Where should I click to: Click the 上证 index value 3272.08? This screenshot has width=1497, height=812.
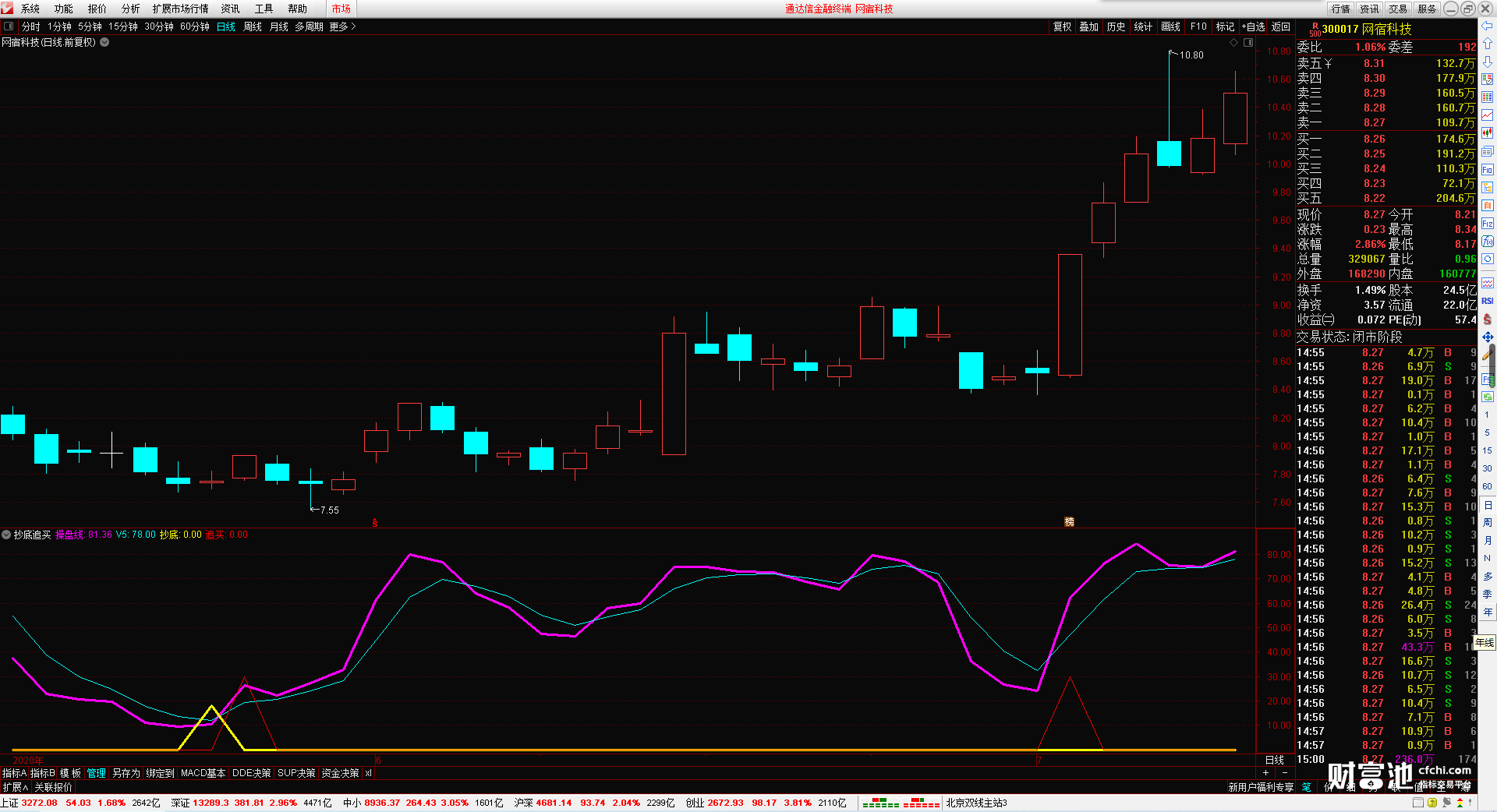[39, 803]
